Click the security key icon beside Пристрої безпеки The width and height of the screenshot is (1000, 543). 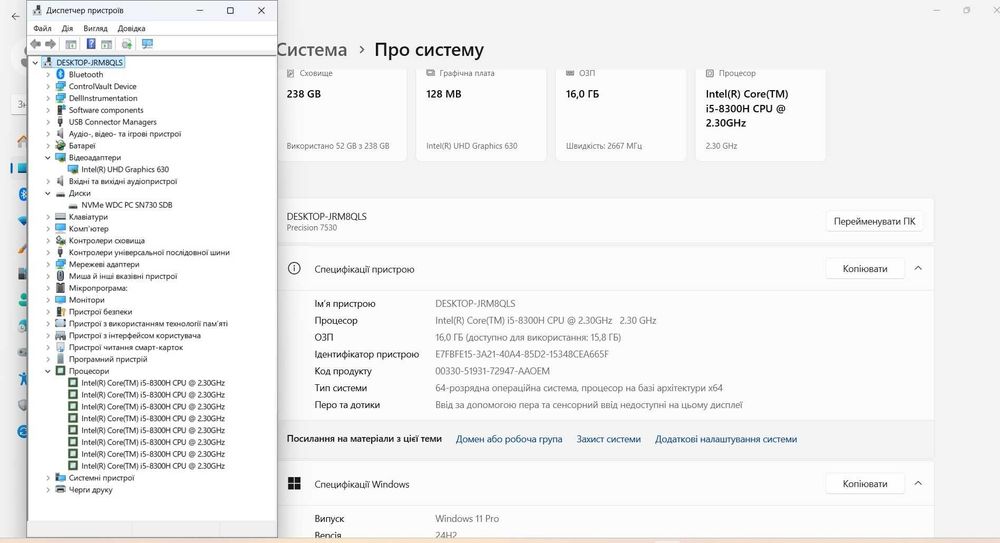(61, 312)
